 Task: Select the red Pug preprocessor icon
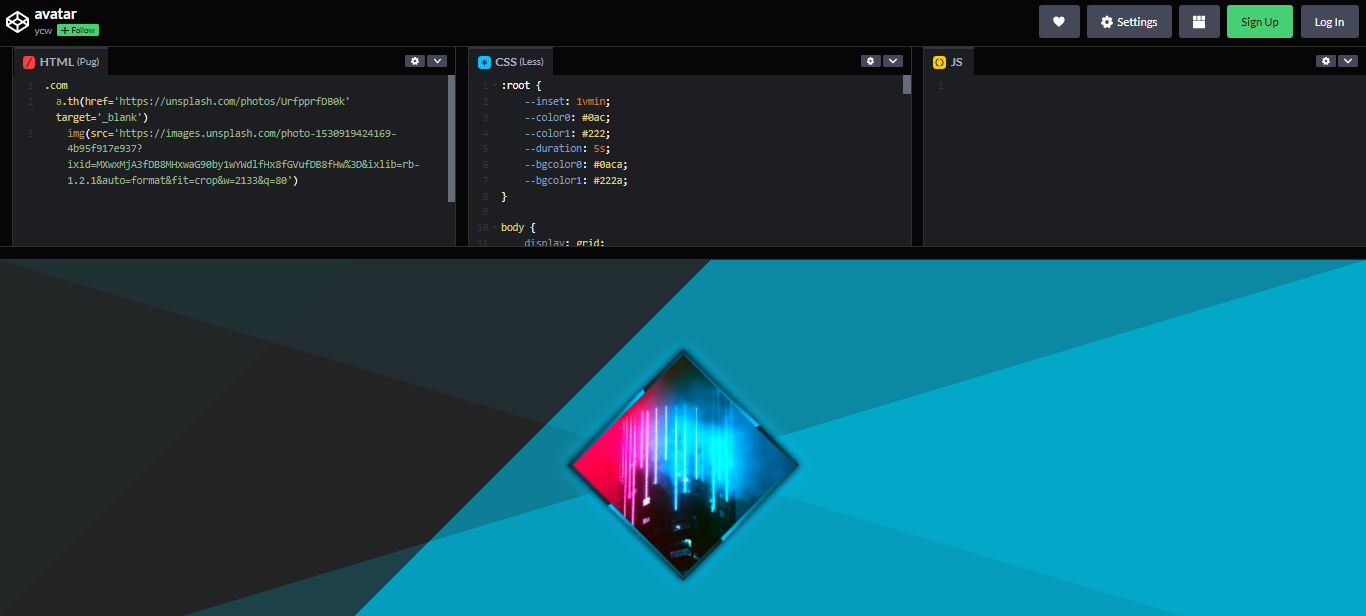point(28,61)
